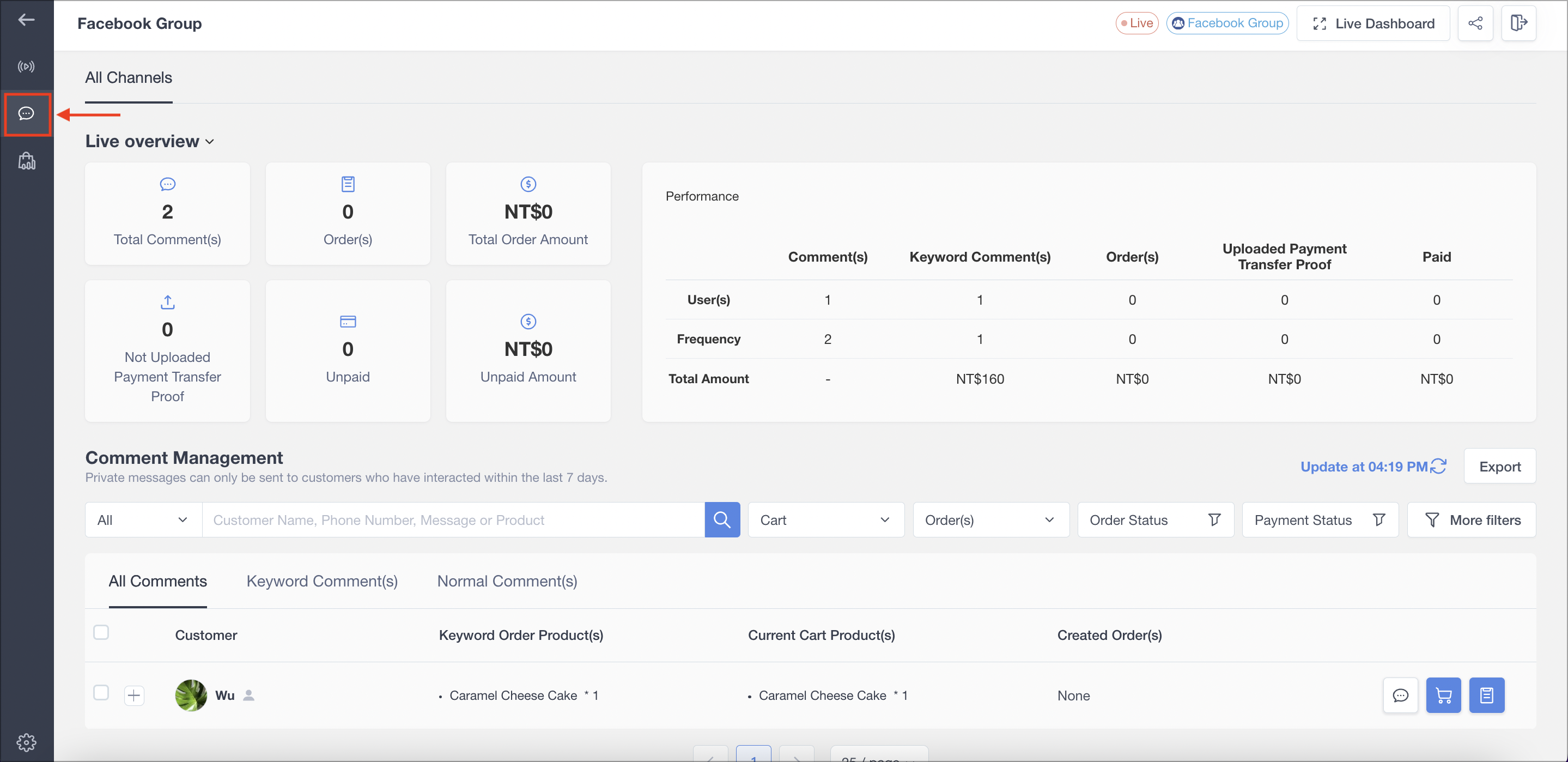Click the Unpaid credit card icon
The image size is (1568, 762).
point(348,322)
